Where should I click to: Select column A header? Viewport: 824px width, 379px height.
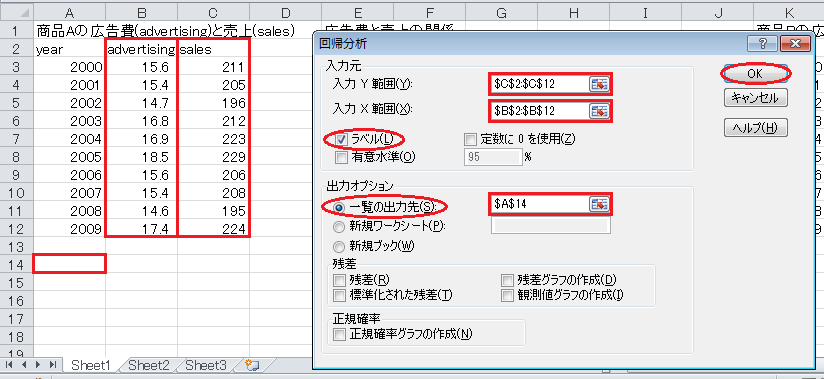[x=69, y=12]
